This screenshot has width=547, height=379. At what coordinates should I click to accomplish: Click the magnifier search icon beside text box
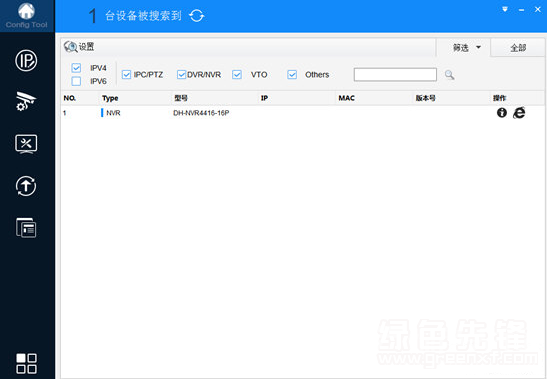tap(449, 75)
